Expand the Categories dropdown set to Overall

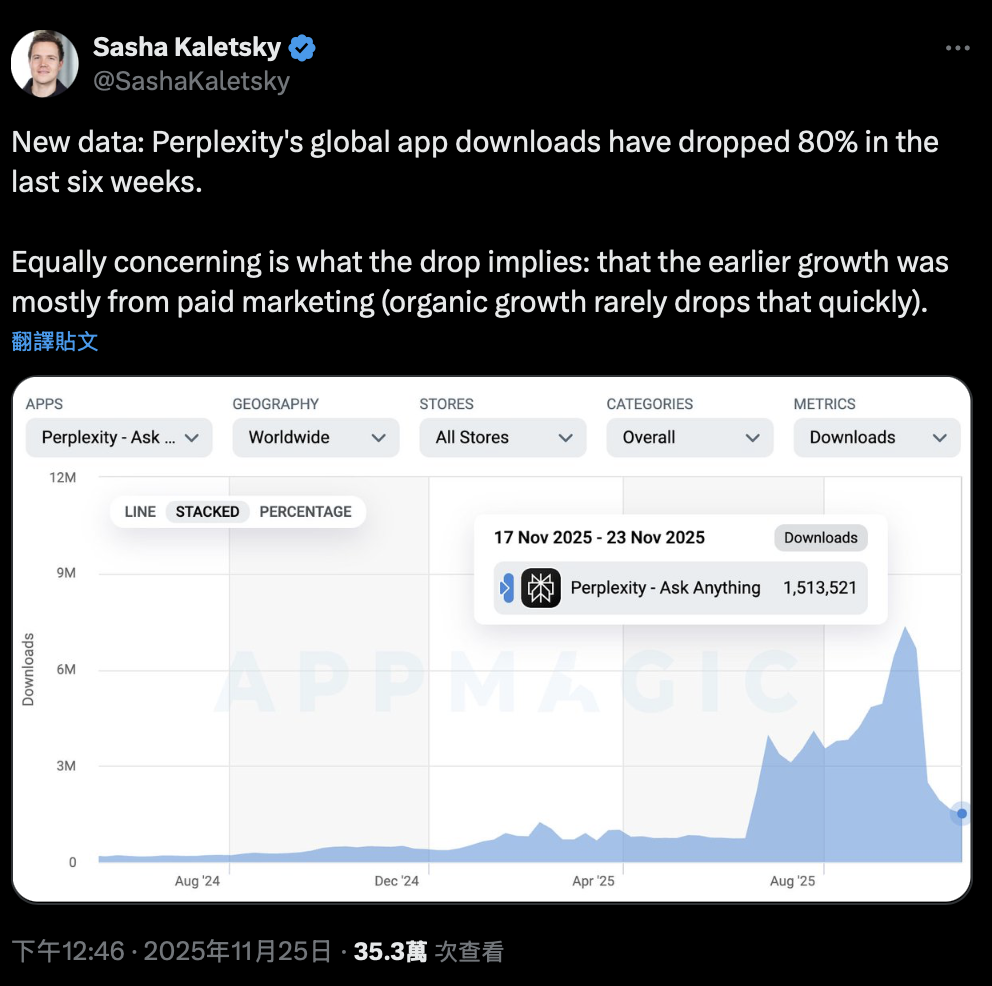tap(689, 437)
